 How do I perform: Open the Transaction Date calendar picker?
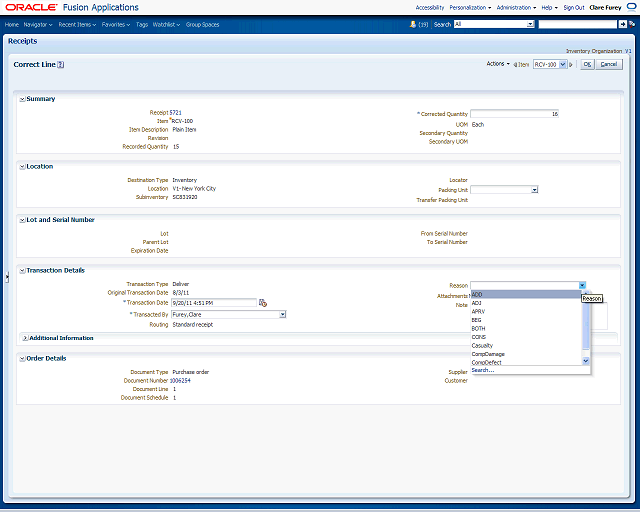[x=263, y=302]
